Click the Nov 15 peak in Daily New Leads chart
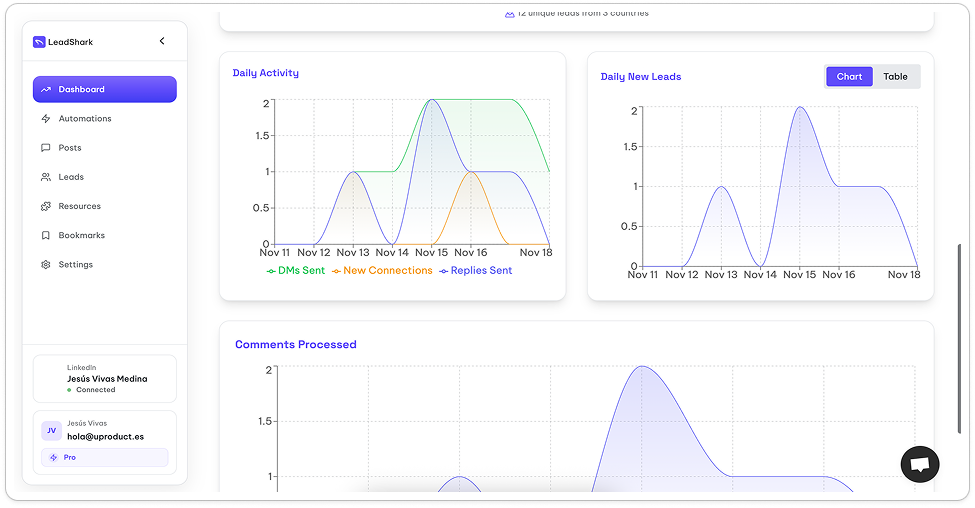Viewport: 975px width, 508px height. click(x=800, y=107)
